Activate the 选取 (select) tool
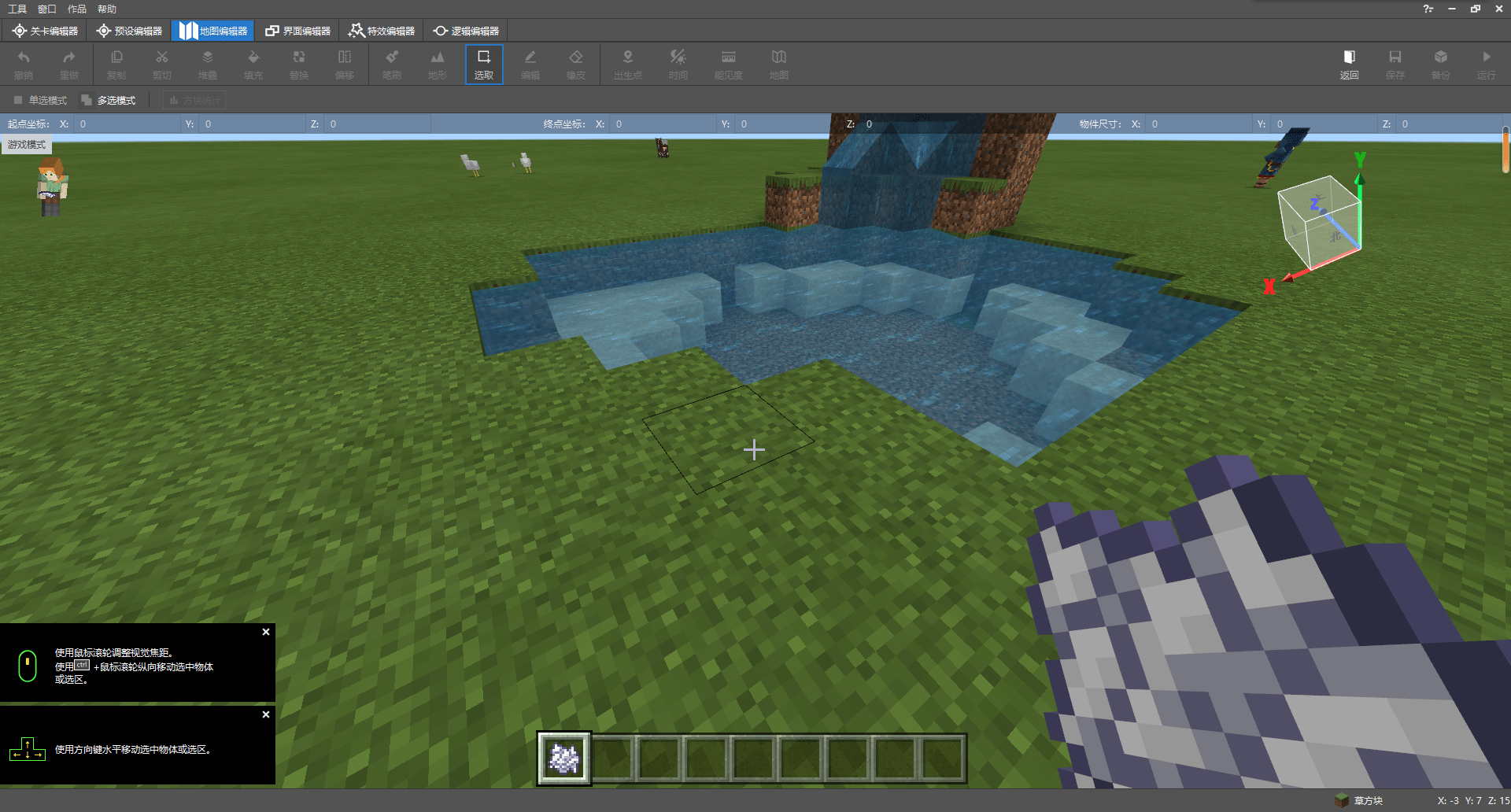The height and width of the screenshot is (812, 1511). point(484,64)
